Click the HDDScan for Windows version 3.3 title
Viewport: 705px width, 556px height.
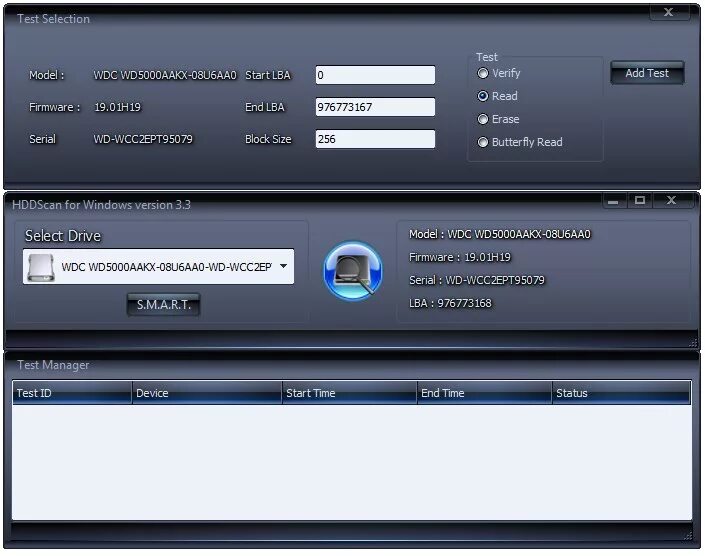[101, 205]
